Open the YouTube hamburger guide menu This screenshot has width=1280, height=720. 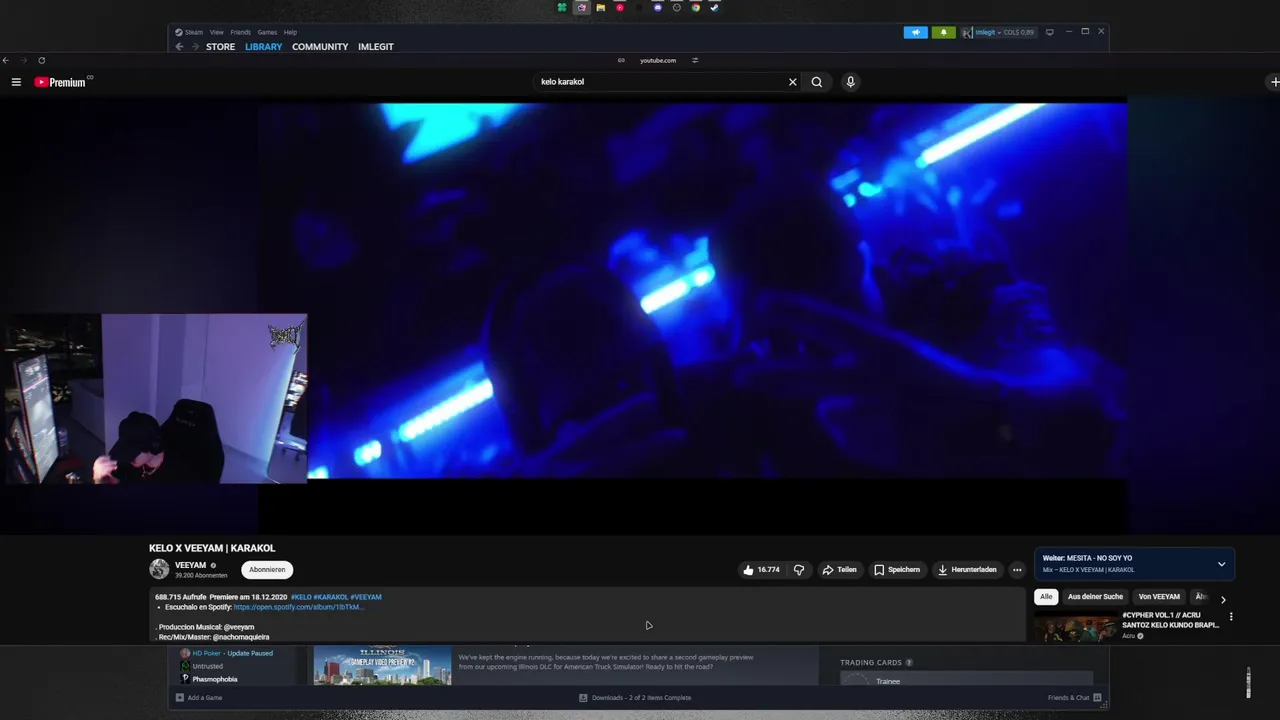(16, 82)
